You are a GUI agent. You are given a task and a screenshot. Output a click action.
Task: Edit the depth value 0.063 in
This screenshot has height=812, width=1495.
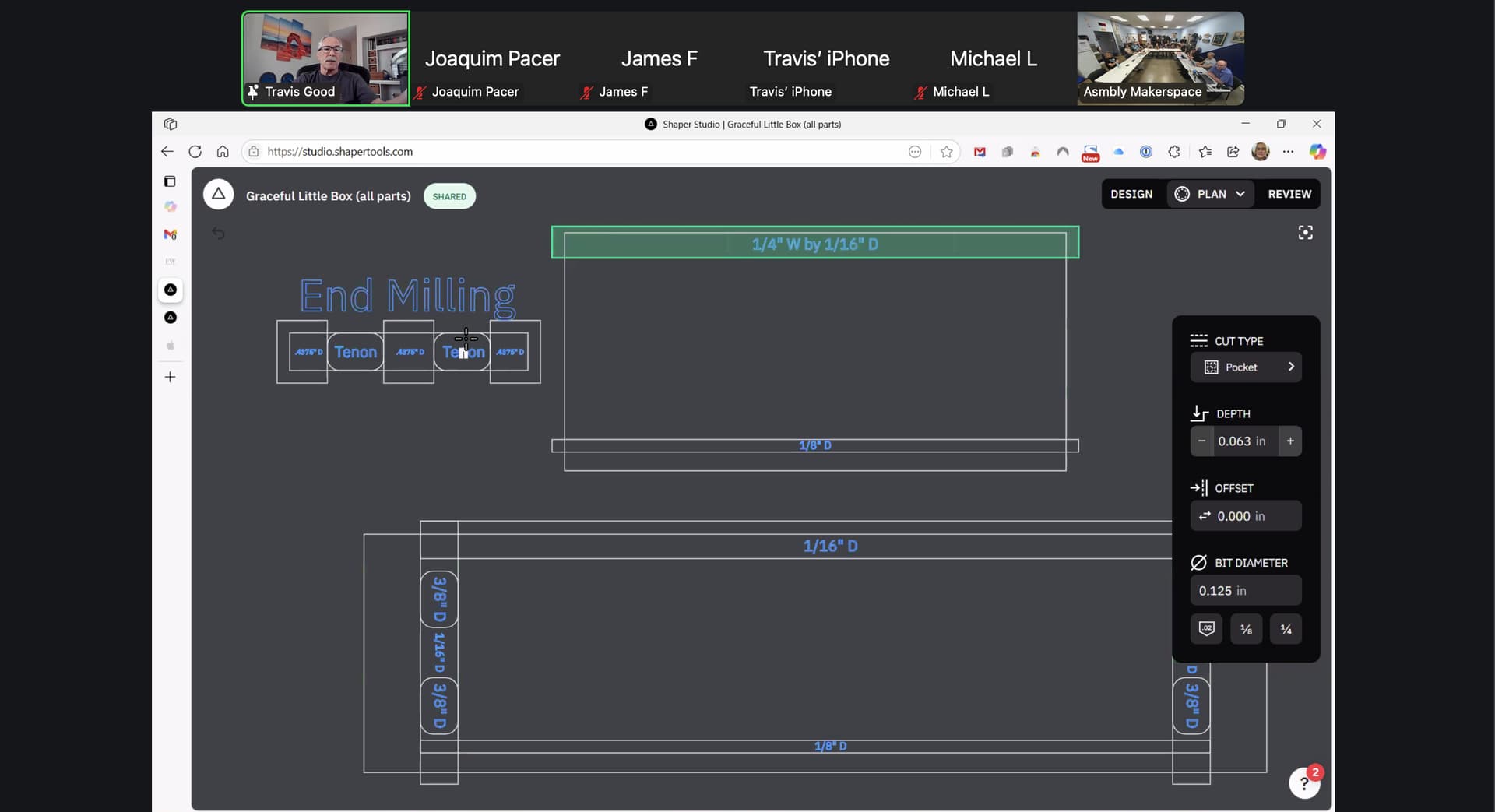[x=1245, y=441]
